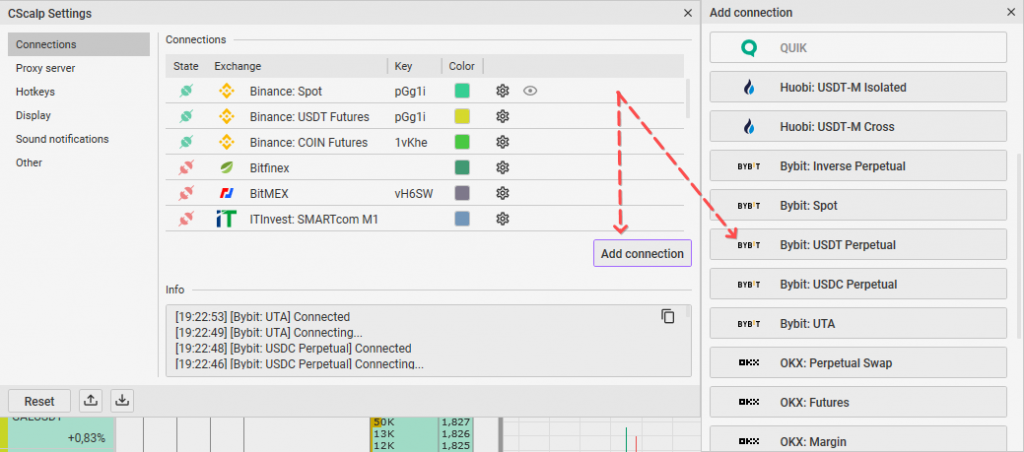The height and width of the screenshot is (452, 1024).
Task: Click the Bitfinex leaf logo
Action: click(226, 168)
